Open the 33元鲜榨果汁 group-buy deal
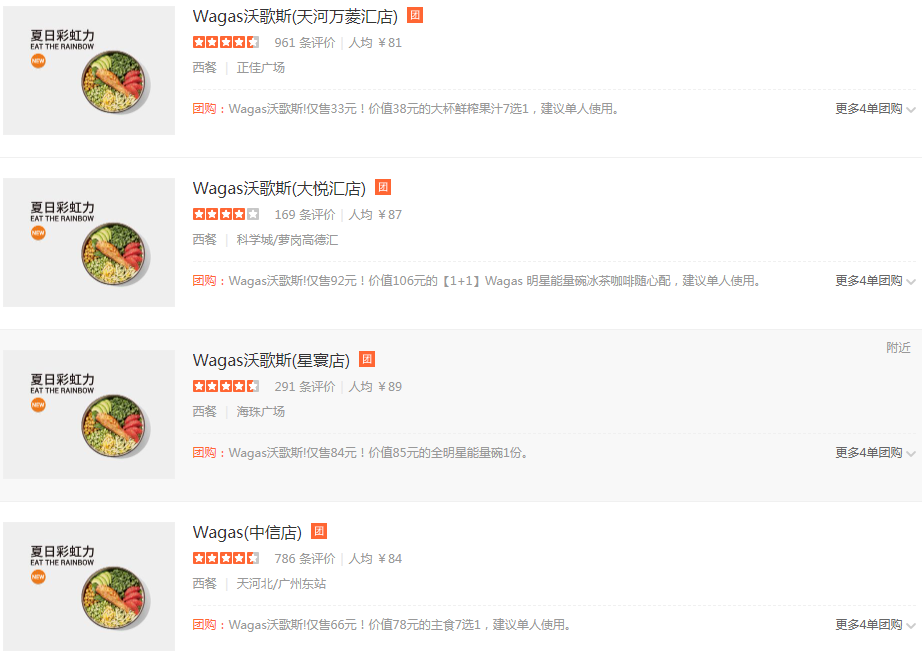This screenshot has width=922, height=655. pos(423,109)
